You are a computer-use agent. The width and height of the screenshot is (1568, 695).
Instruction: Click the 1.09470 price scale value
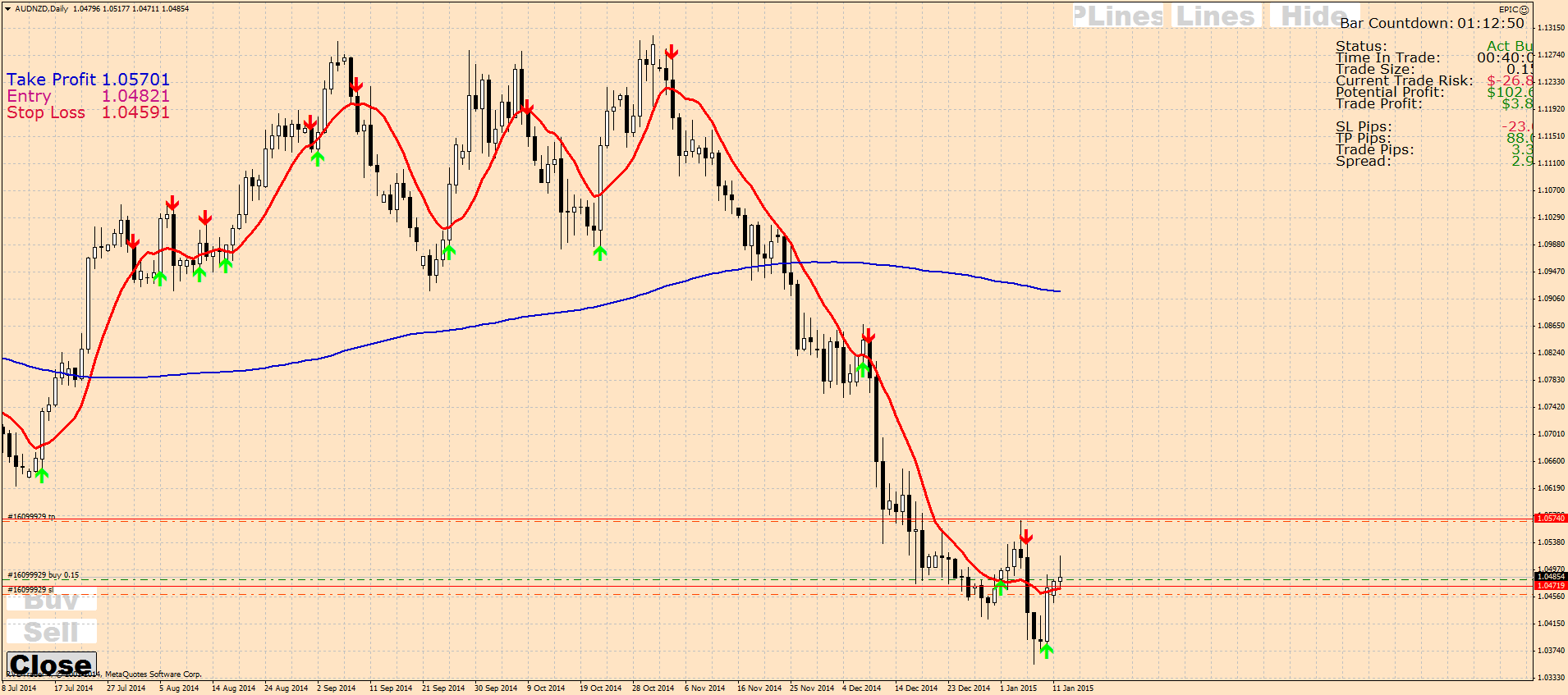1550,271
